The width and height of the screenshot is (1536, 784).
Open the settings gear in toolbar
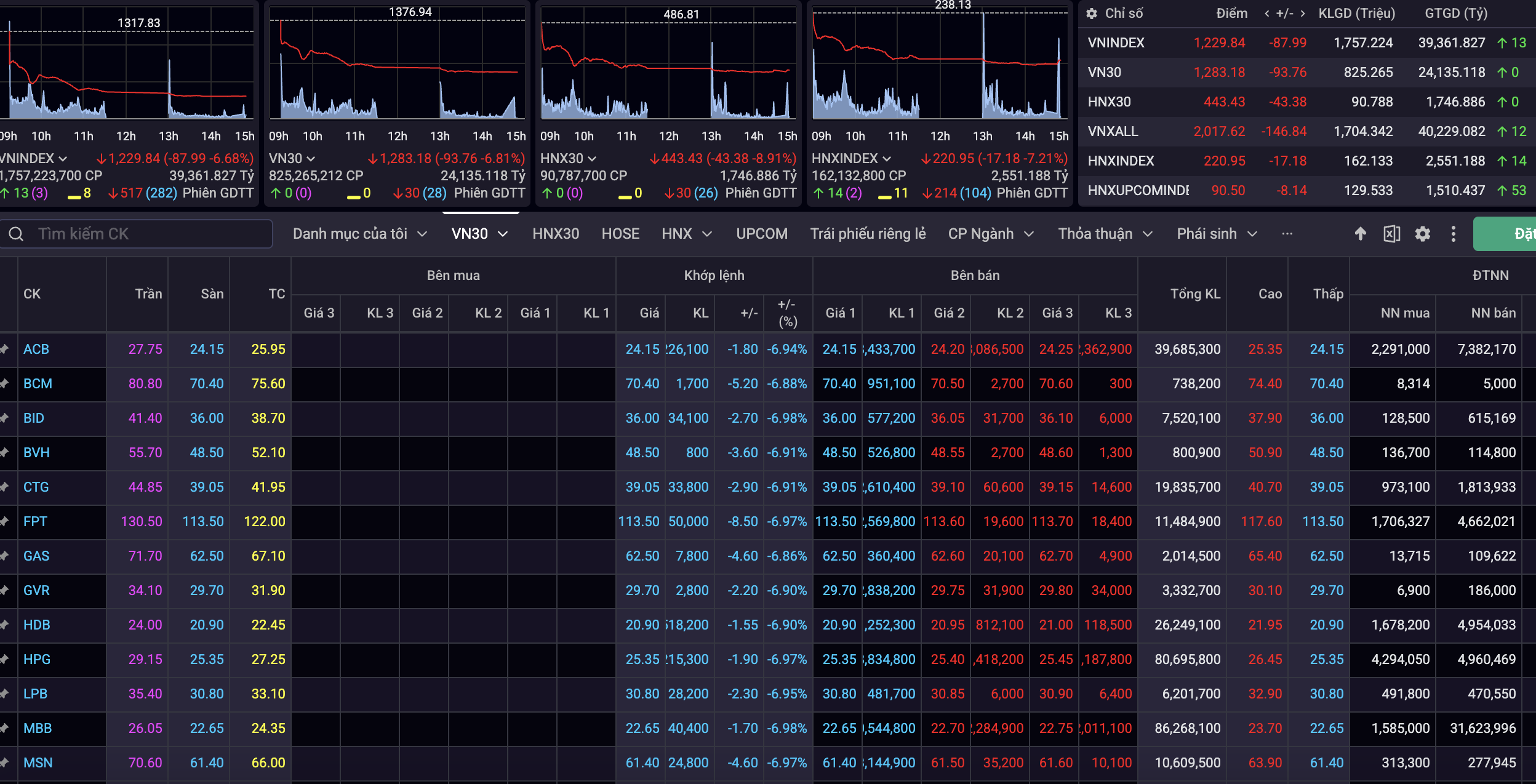(x=1422, y=234)
